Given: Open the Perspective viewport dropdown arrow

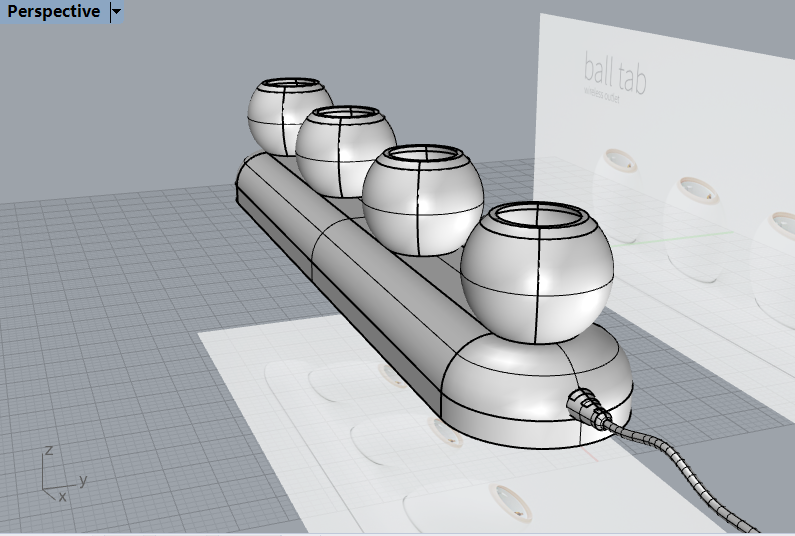Looking at the screenshot, I should [116, 12].
